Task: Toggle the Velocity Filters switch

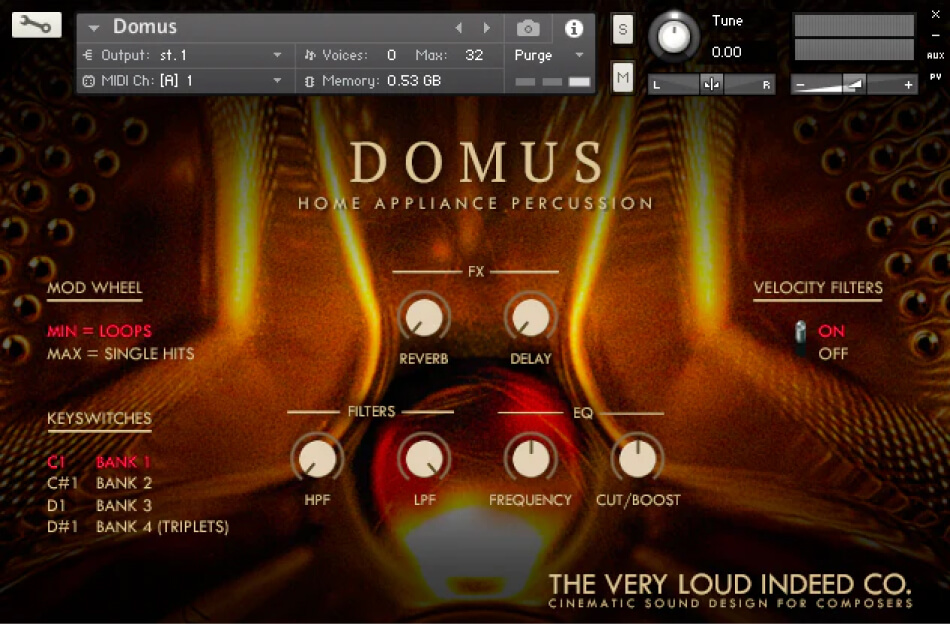Action: [800, 339]
